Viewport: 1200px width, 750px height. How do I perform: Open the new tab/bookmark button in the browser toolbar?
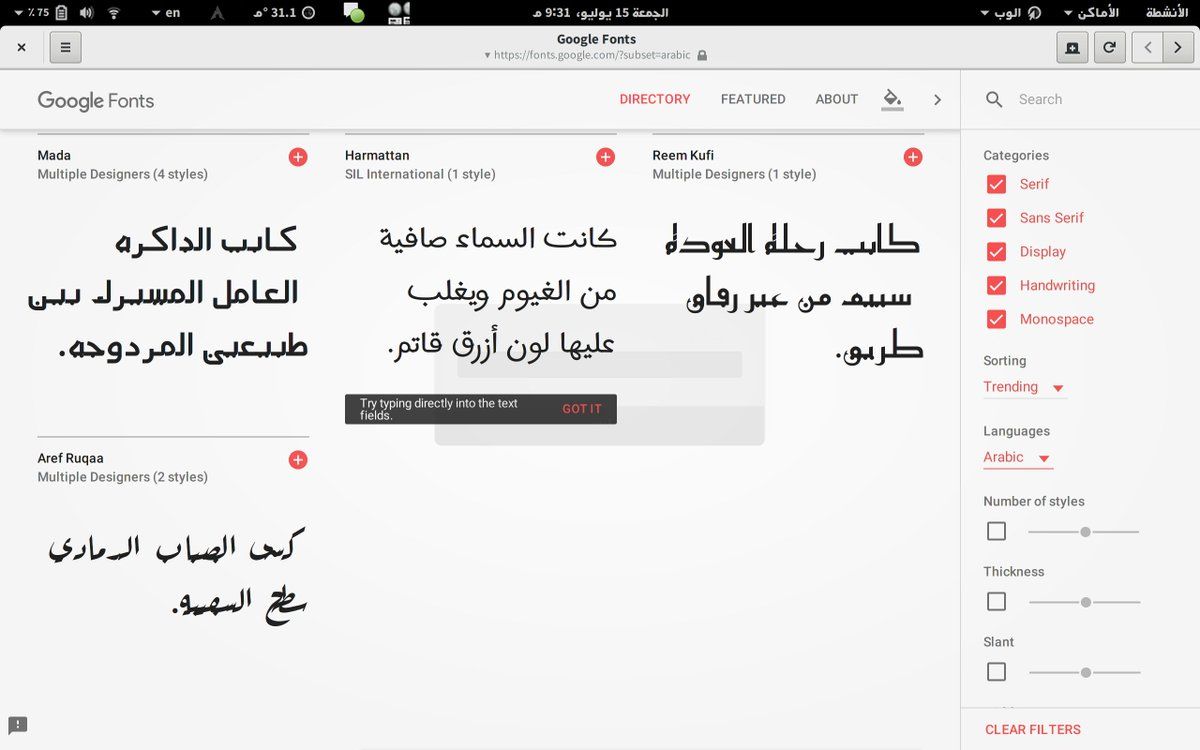1072,47
